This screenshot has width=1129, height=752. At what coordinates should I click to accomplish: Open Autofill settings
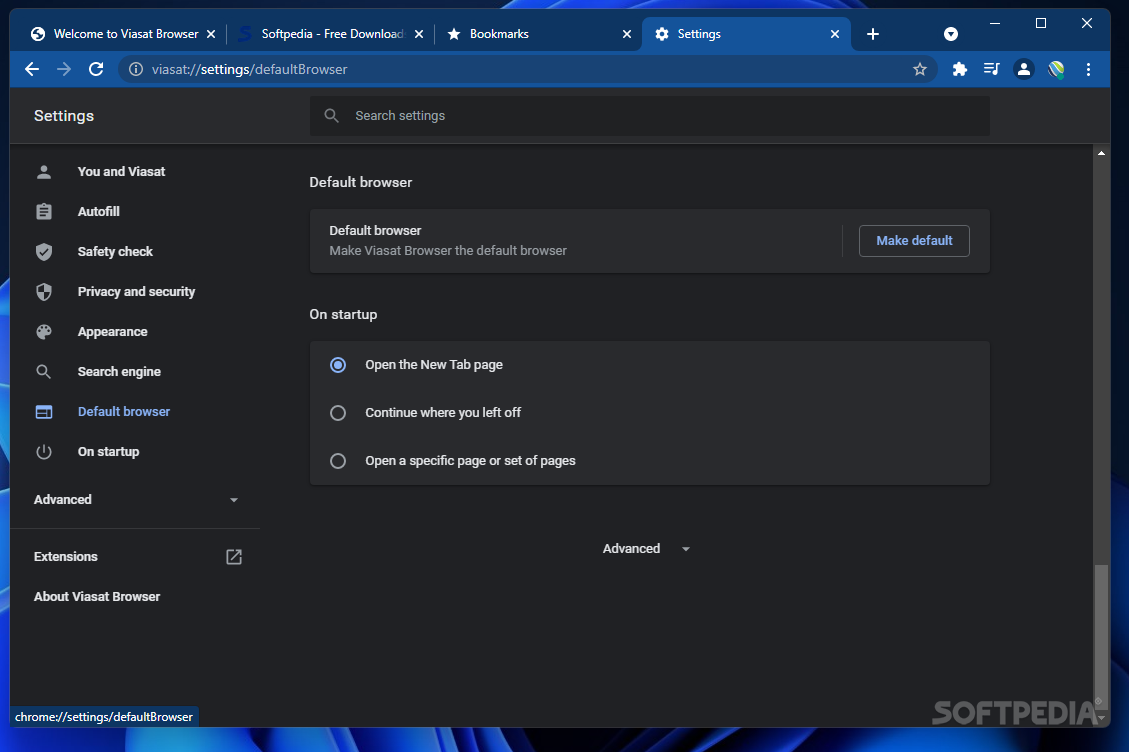(x=99, y=211)
